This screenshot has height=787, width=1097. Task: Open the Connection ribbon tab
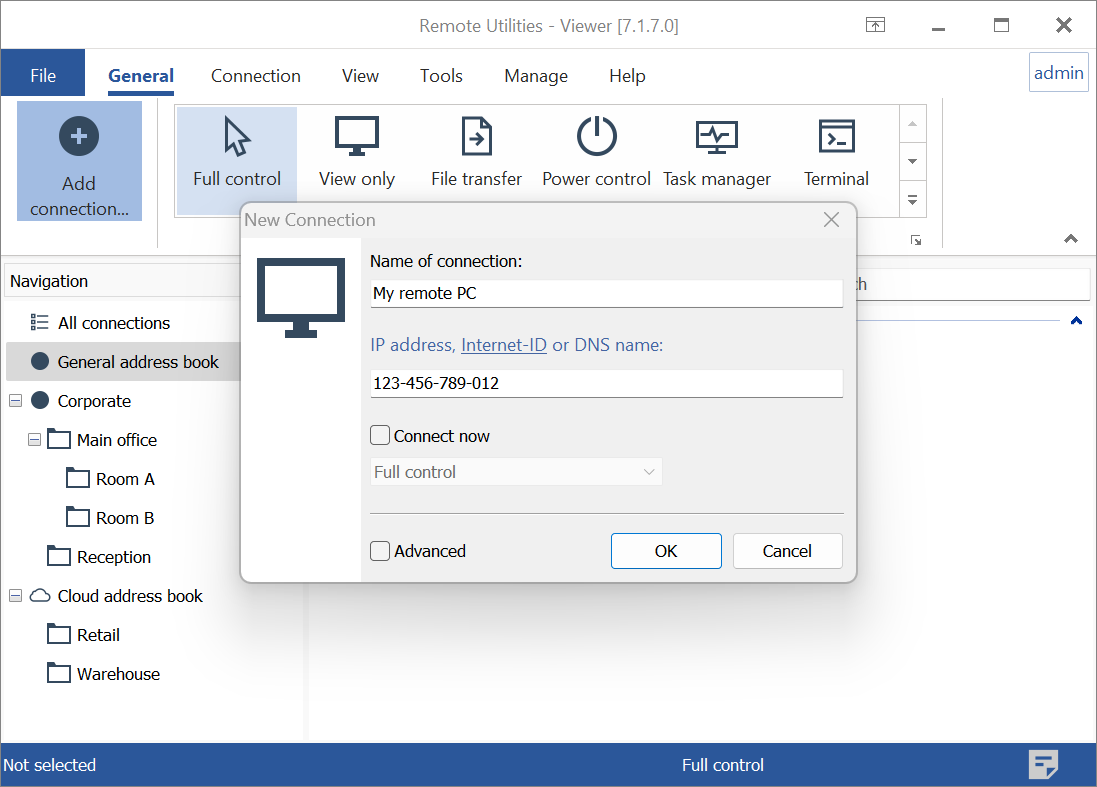tap(255, 76)
